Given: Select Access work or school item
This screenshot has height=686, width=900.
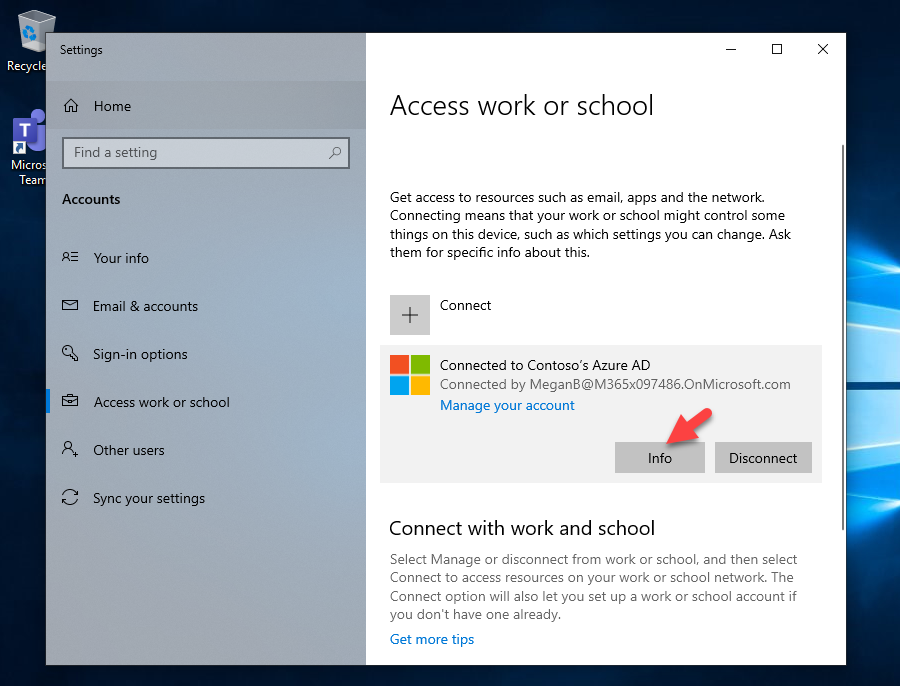Looking at the screenshot, I should coord(205,402).
